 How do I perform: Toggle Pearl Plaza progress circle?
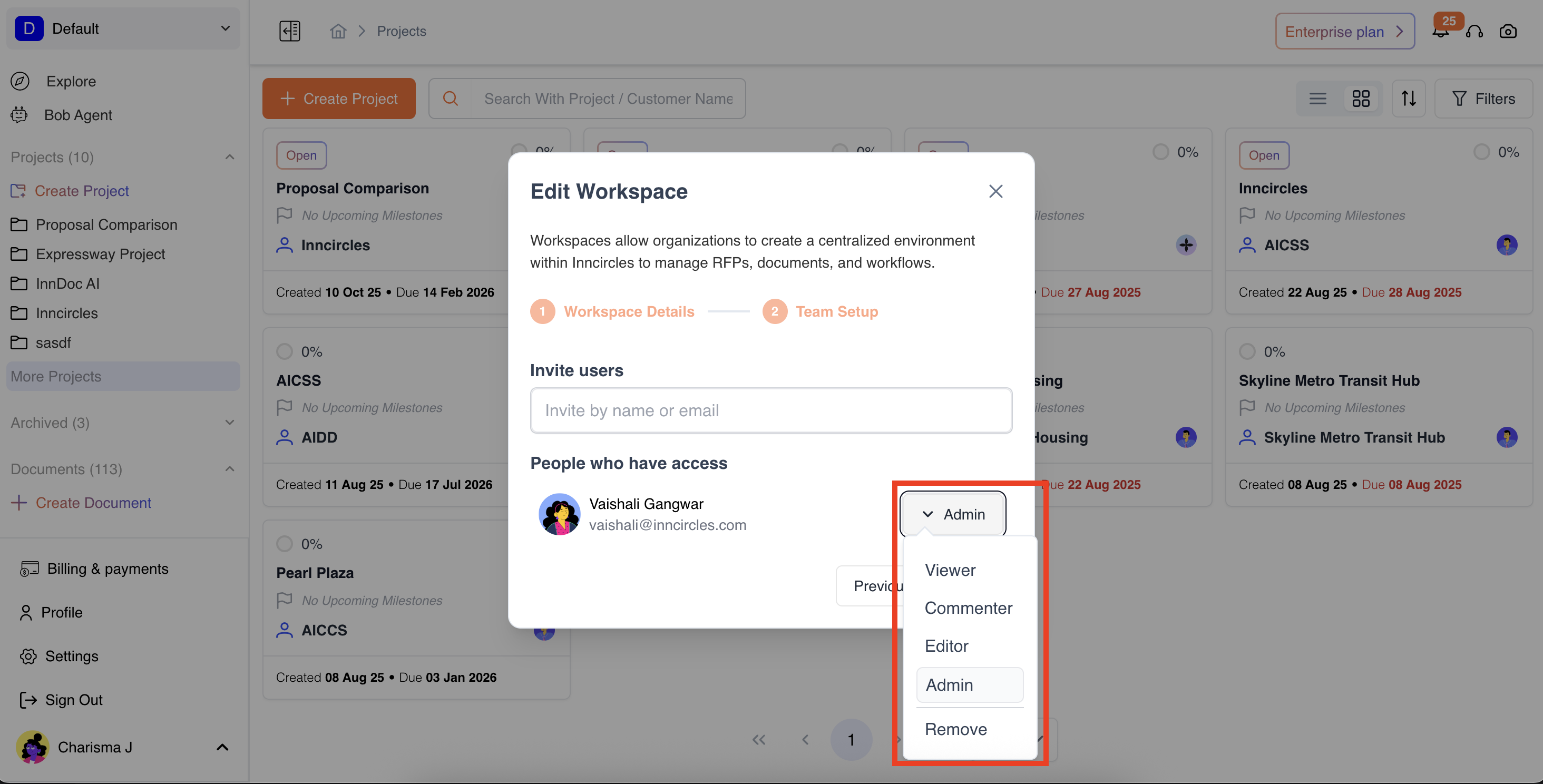tap(285, 544)
